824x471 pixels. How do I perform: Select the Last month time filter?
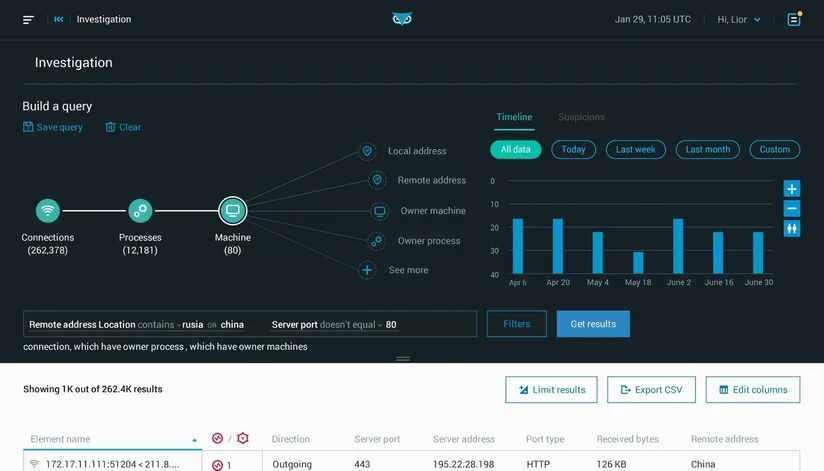click(x=708, y=150)
